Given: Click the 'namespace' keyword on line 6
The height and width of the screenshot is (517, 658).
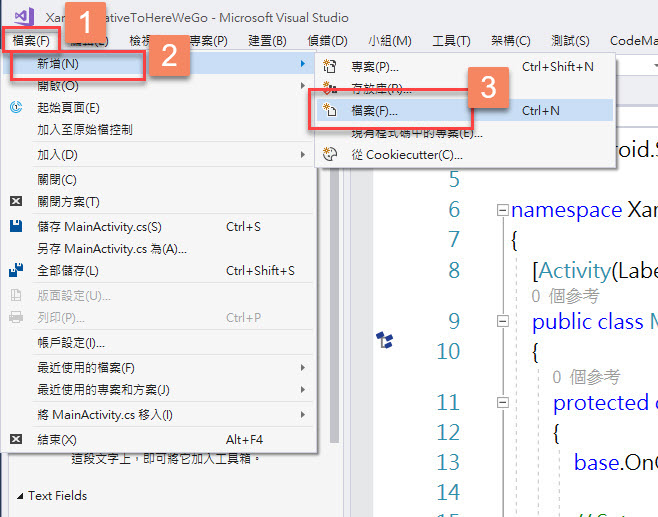Looking at the screenshot, I should (x=567, y=209).
